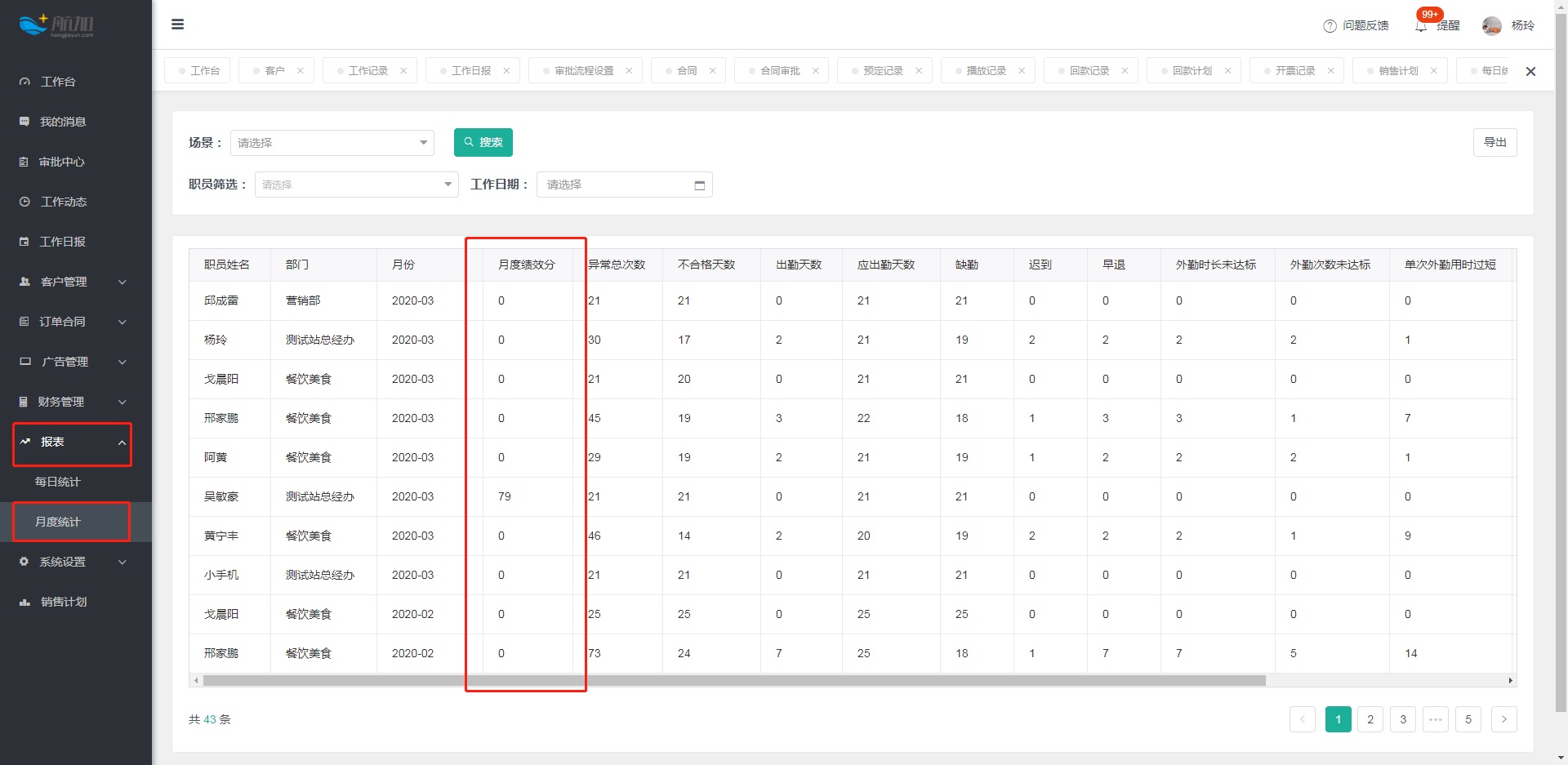Click the 订单合同 sidebar icon
Image resolution: width=1568 pixels, height=765 pixels.
tap(24, 322)
